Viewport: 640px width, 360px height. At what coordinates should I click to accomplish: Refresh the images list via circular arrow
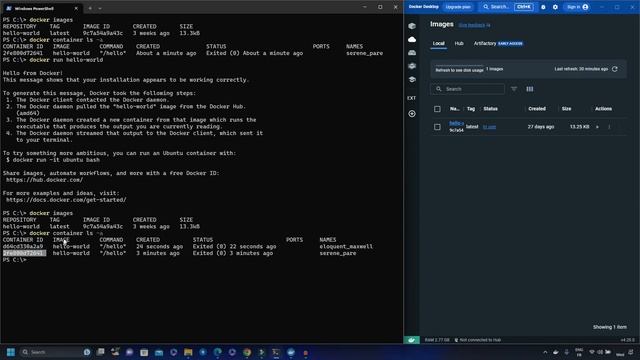pyautogui.click(x=615, y=69)
